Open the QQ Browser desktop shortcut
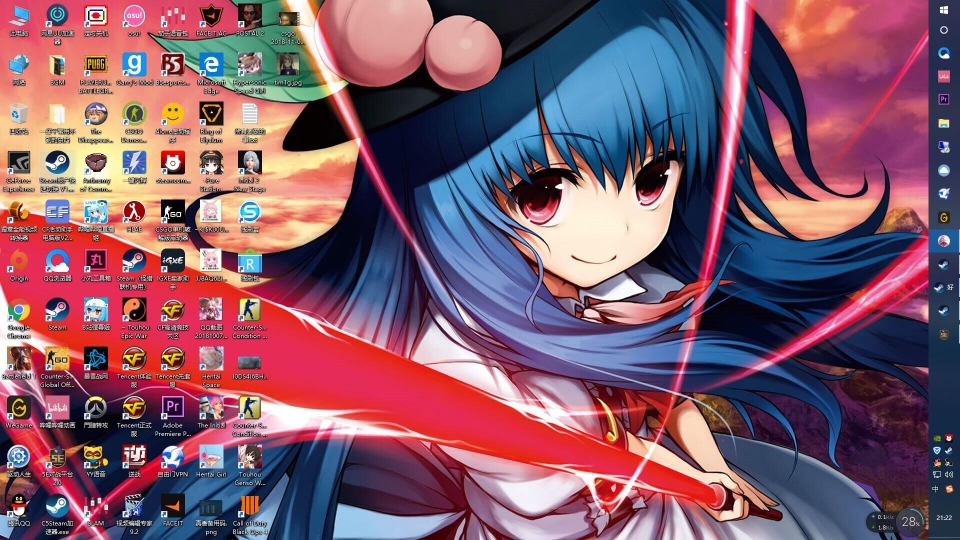 click(57, 265)
